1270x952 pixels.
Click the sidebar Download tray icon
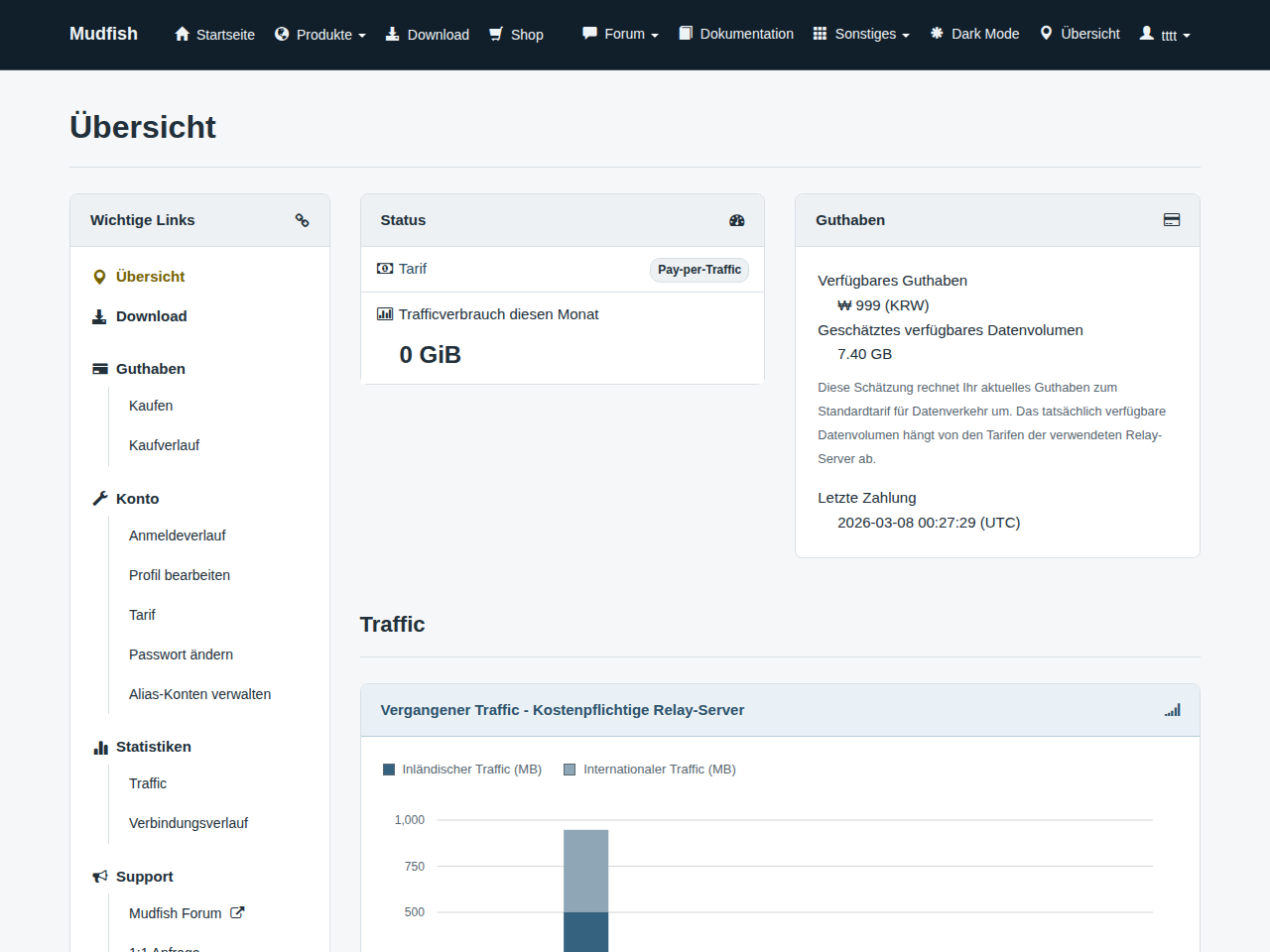coord(99,316)
